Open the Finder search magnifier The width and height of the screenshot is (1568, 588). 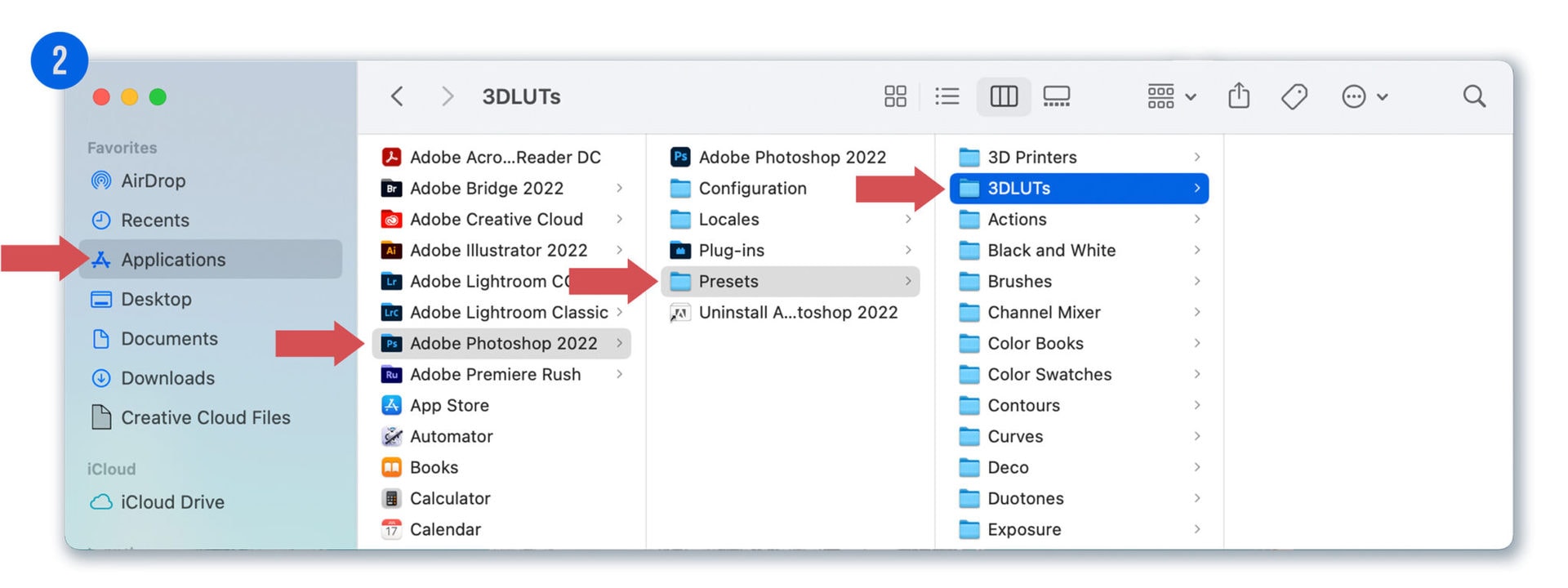click(1473, 96)
